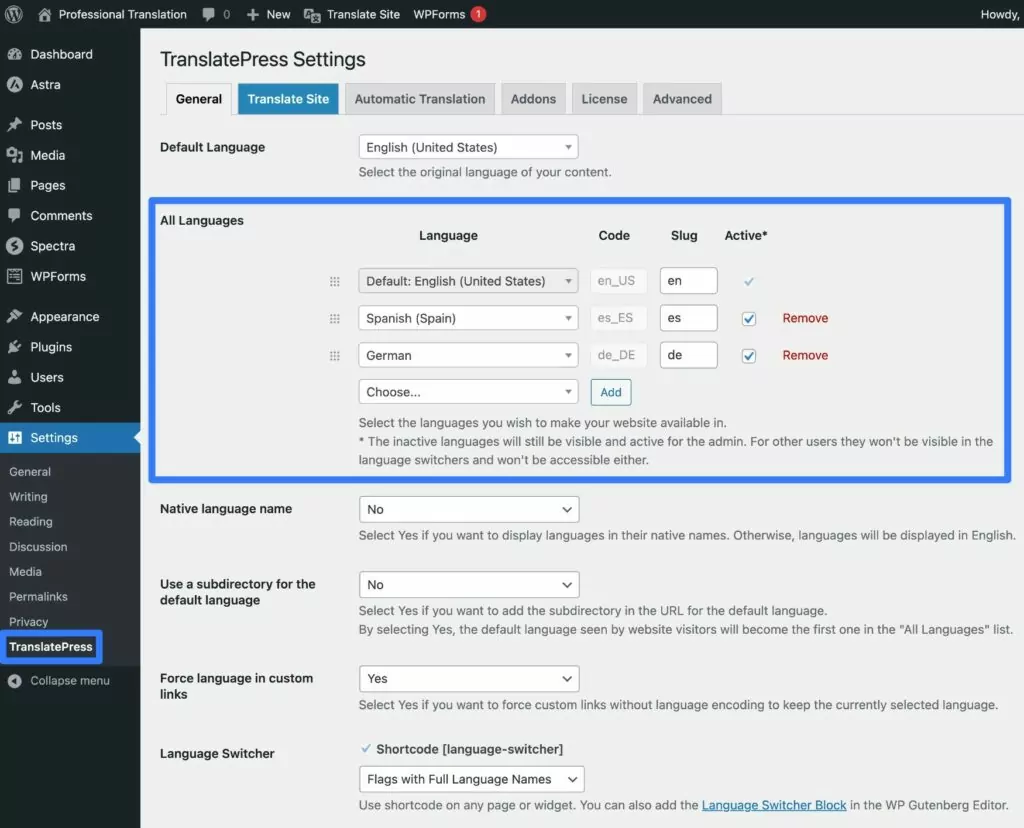Toggle the Shortcode language-switcher checkmark
The height and width of the screenshot is (828, 1024).
pos(366,748)
